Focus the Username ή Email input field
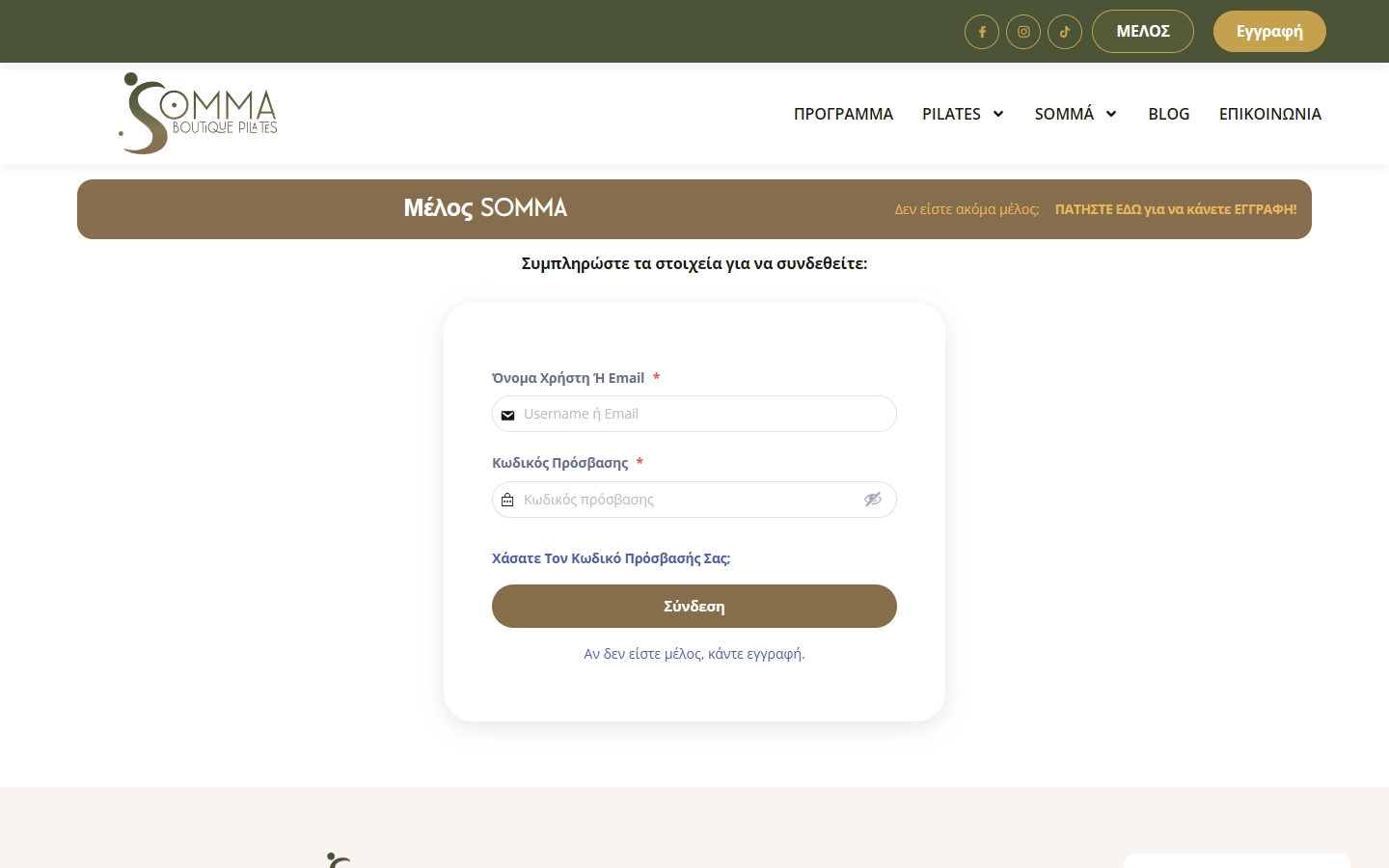The image size is (1389, 868). (x=694, y=414)
